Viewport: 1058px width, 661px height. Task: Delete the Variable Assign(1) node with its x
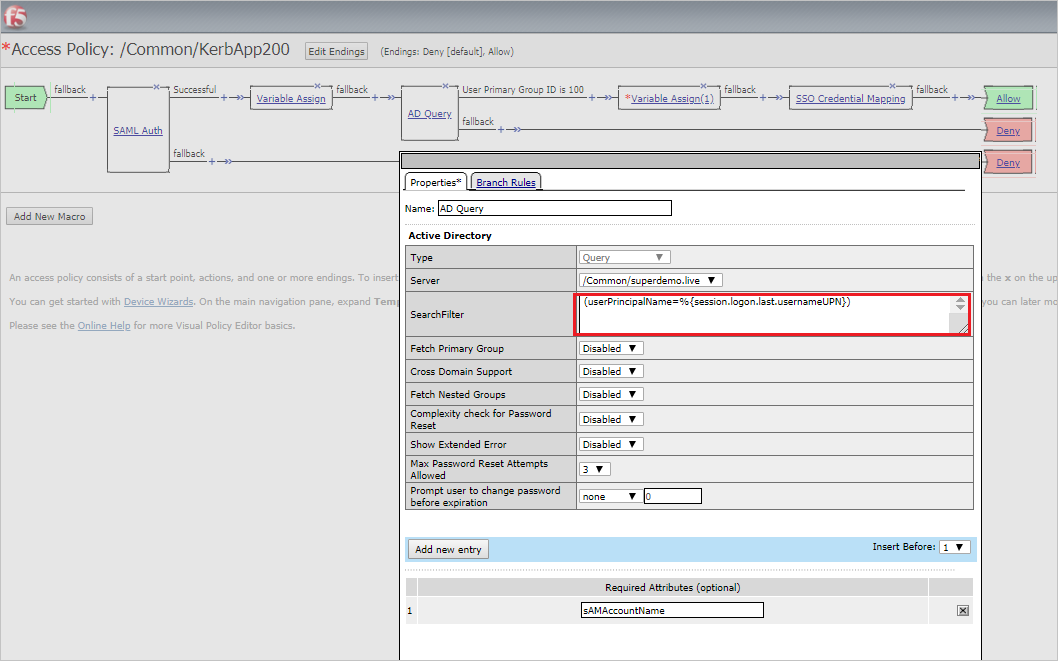[x=704, y=86]
